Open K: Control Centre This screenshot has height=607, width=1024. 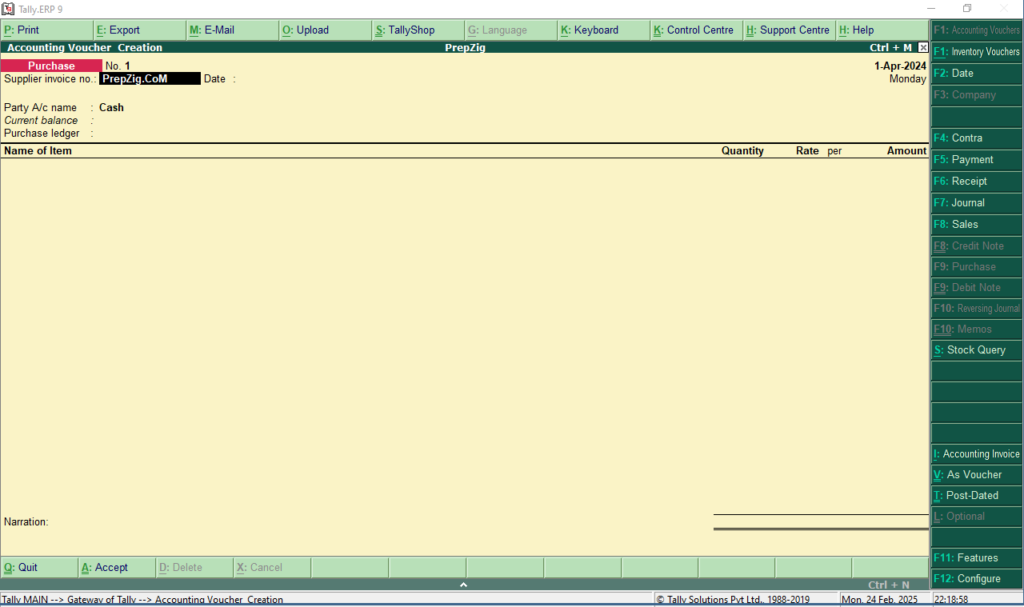tap(696, 30)
